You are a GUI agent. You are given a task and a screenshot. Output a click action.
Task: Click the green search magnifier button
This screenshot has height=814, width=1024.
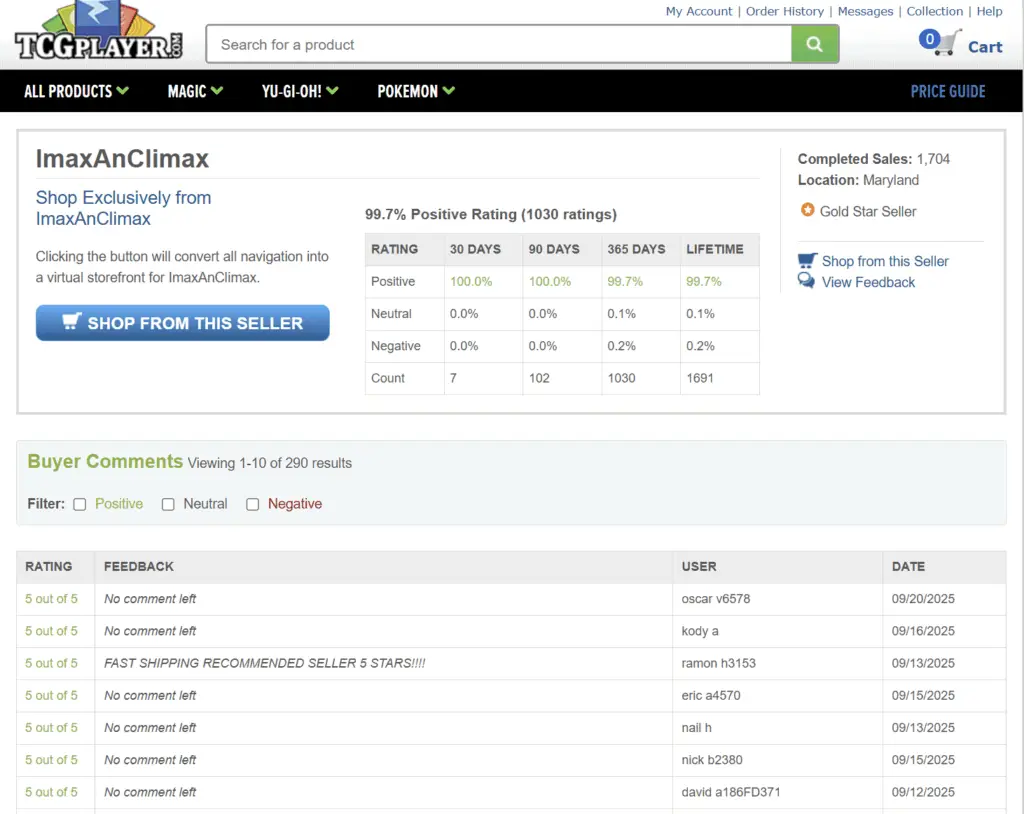pos(815,44)
